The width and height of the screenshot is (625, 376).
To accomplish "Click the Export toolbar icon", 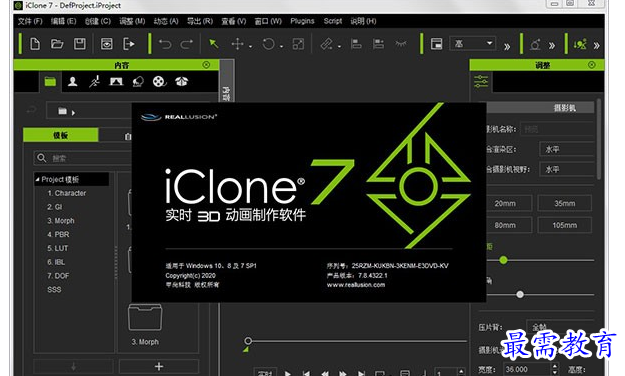I will pos(128,44).
